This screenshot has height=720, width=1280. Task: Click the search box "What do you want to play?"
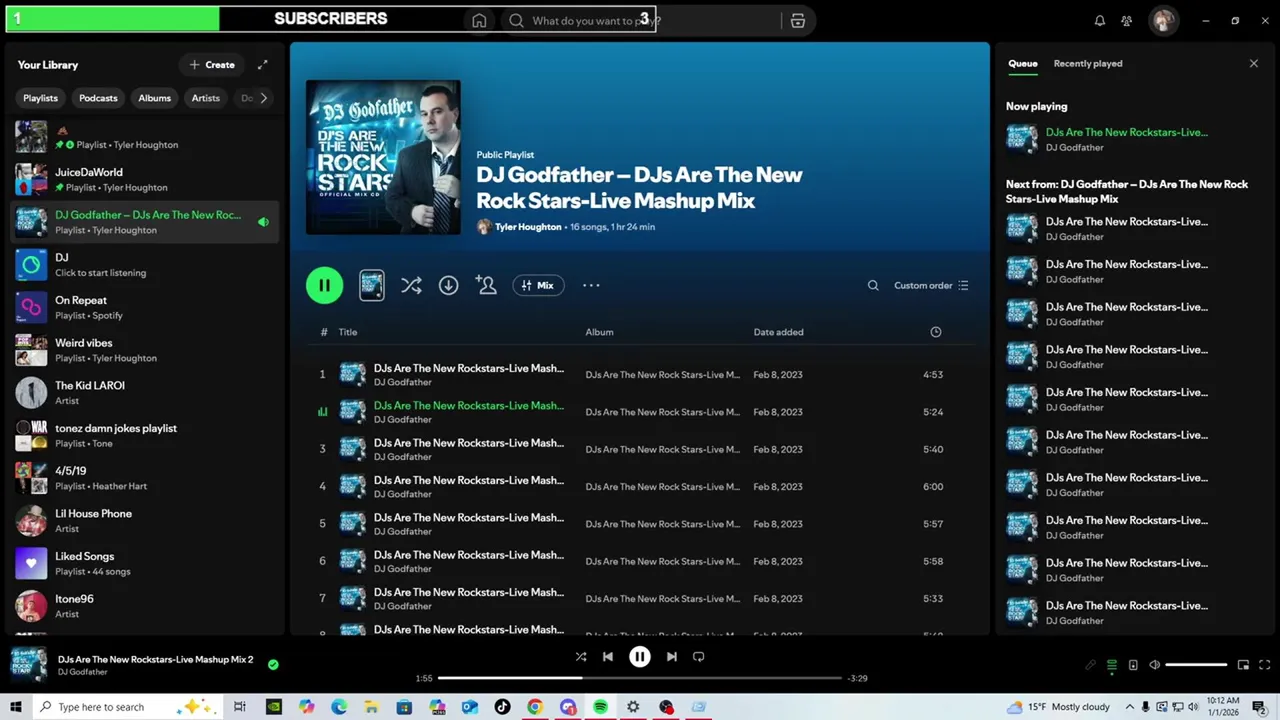click(x=640, y=21)
